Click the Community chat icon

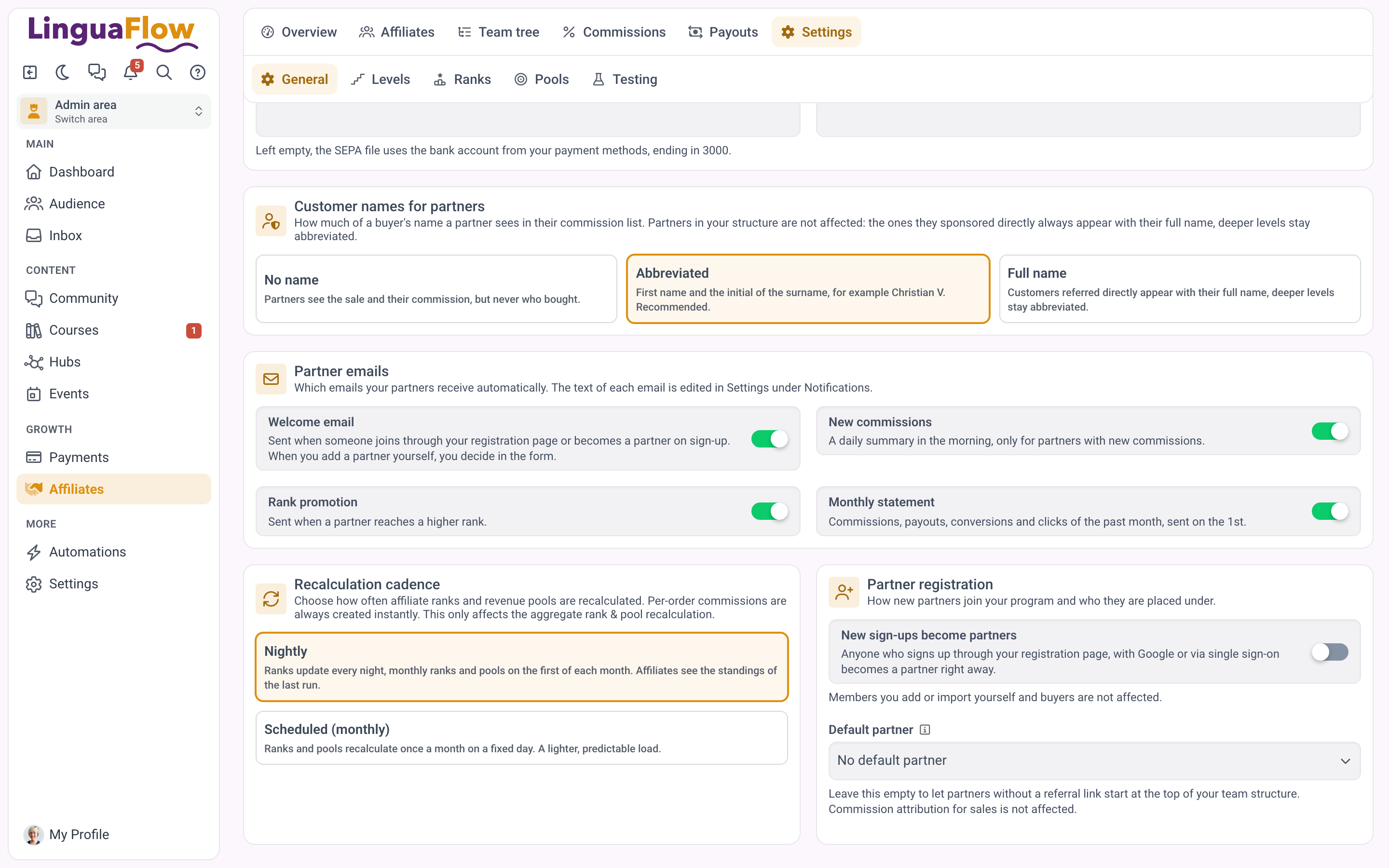(34, 298)
